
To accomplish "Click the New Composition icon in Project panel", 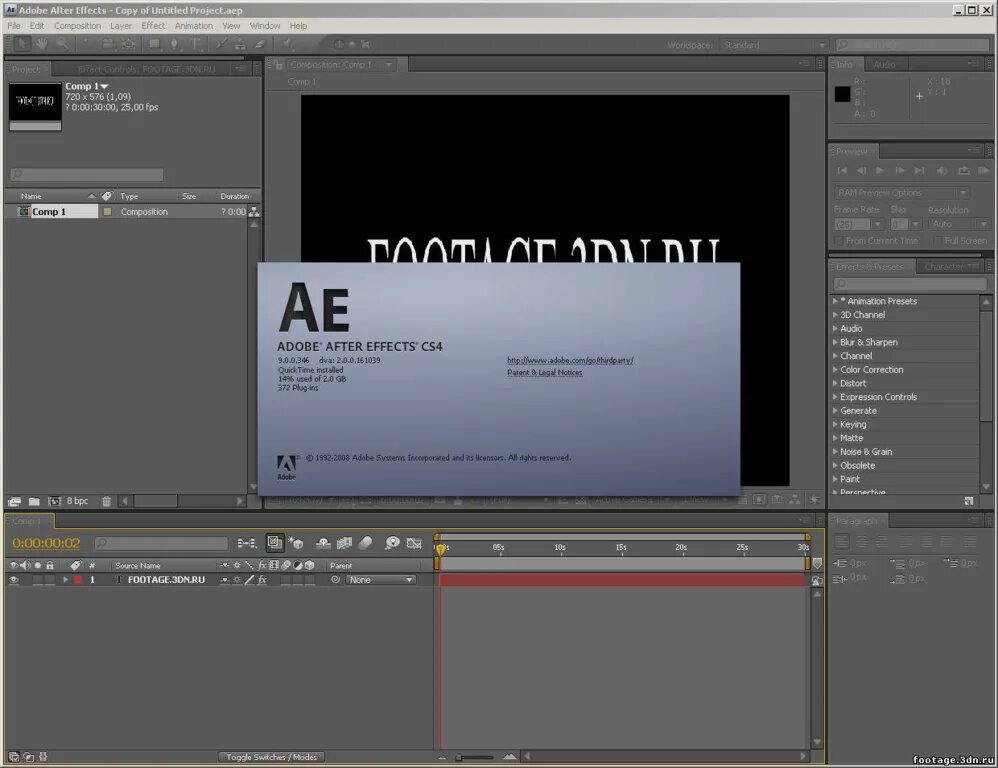I will click(55, 501).
